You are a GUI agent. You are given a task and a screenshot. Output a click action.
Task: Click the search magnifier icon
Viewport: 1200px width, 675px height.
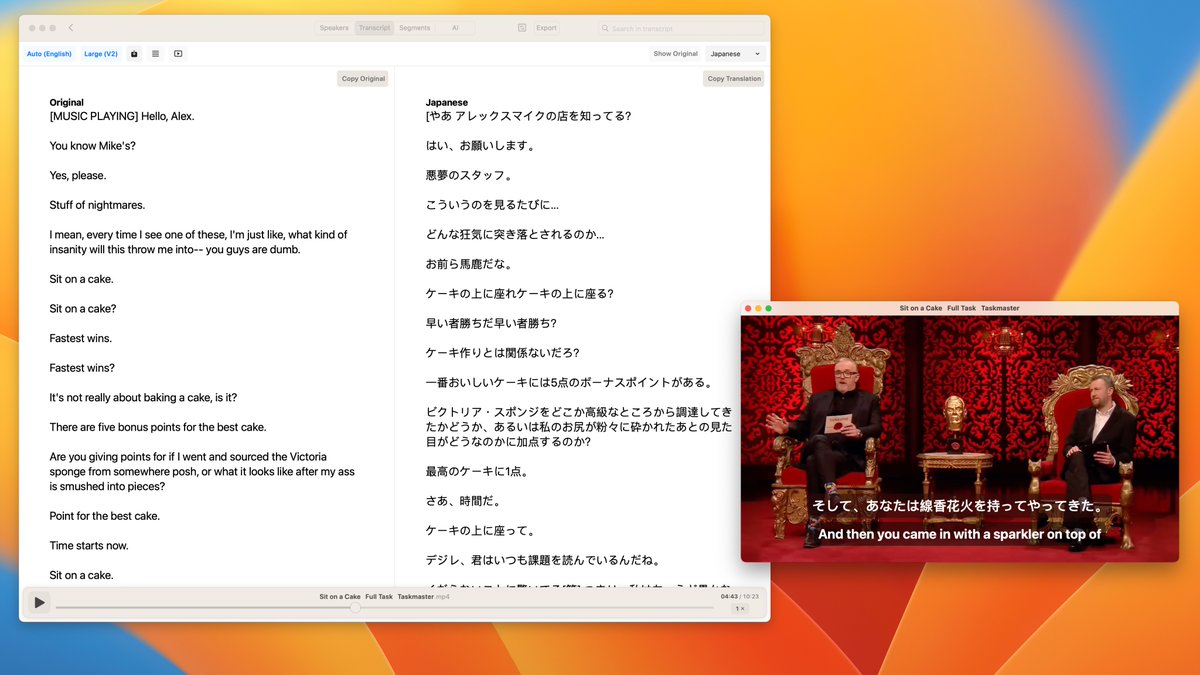[x=606, y=29]
